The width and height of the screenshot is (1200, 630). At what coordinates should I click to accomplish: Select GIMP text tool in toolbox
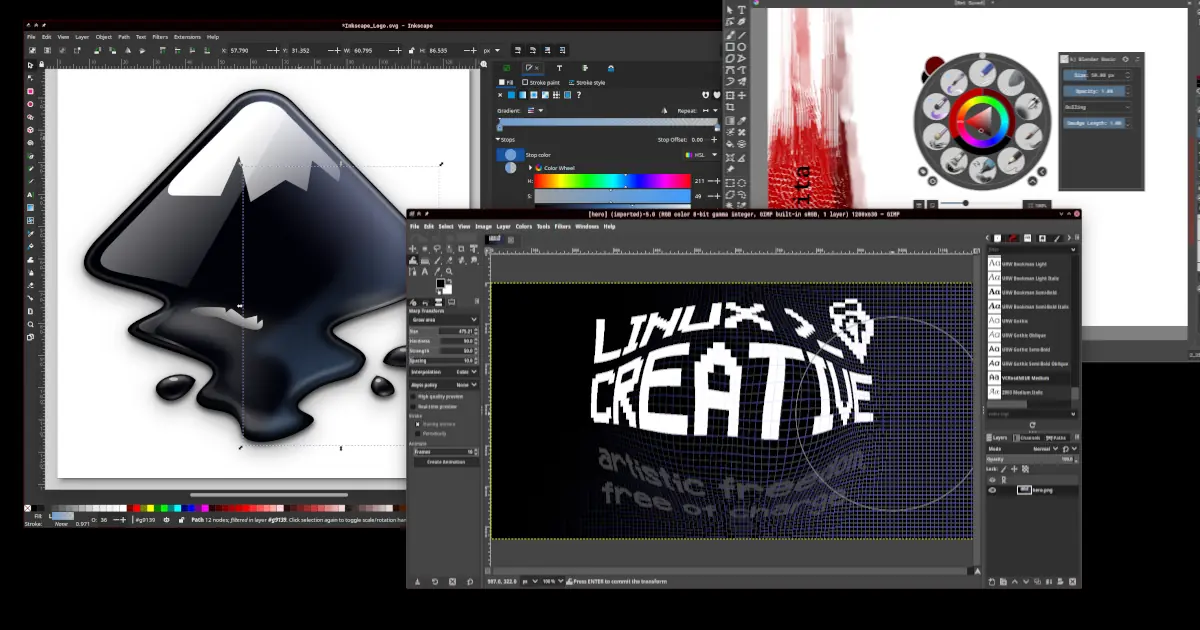[425, 271]
